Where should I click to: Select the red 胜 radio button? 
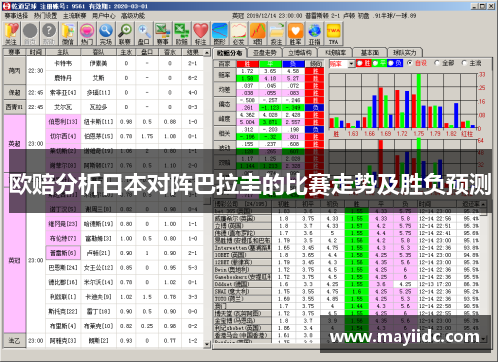point(360,63)
